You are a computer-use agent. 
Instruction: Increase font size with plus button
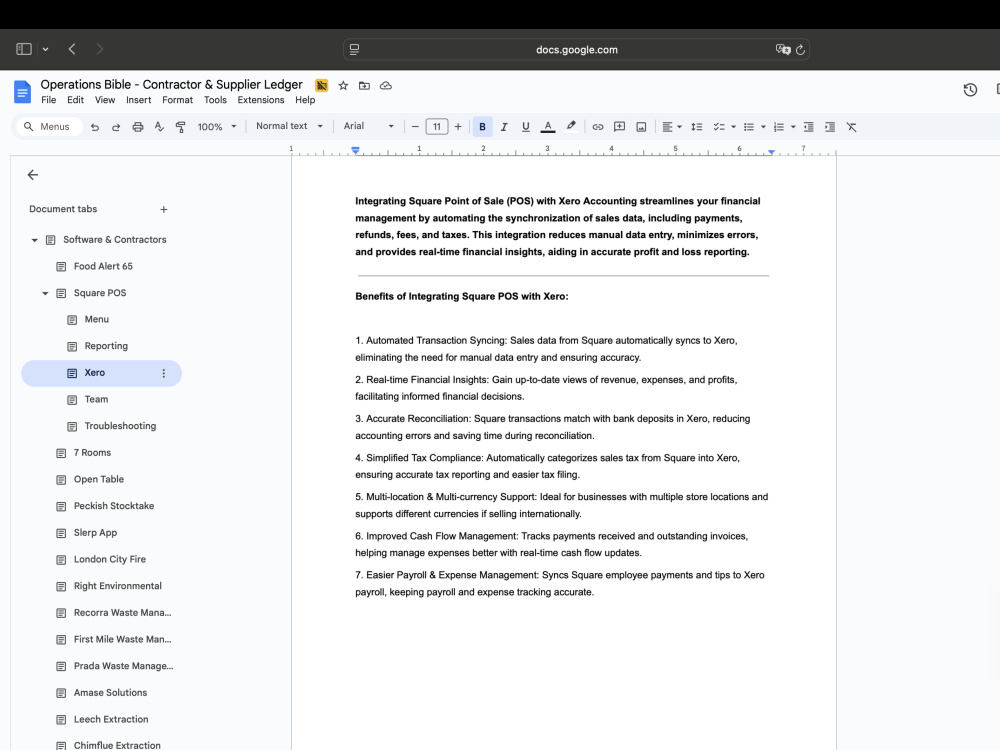pos(458,127)
